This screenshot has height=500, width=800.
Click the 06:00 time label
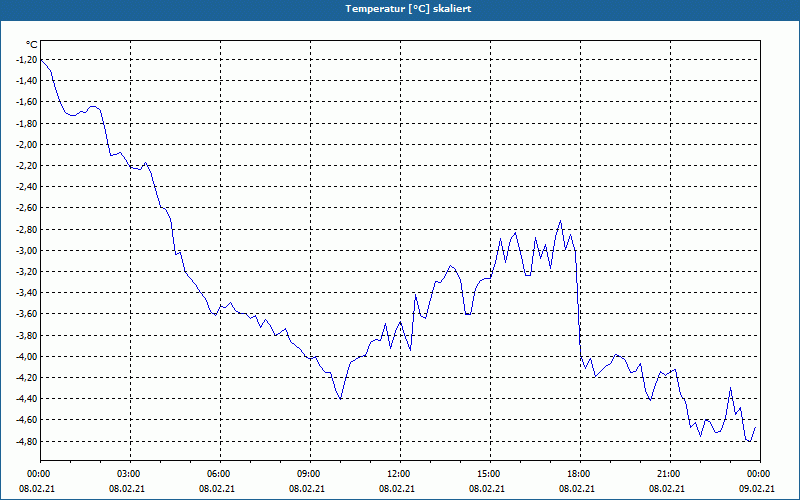pos(220,474)
